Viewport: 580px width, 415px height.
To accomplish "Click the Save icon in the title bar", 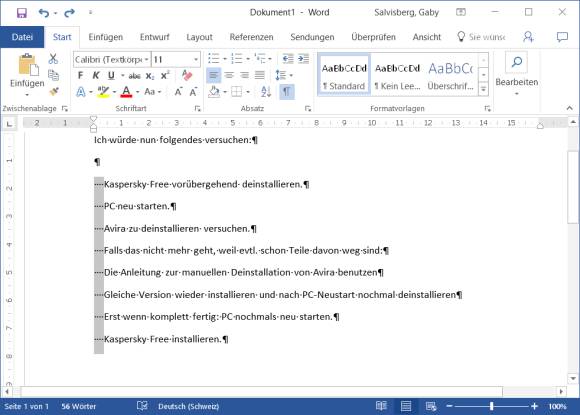I will 22,13.
